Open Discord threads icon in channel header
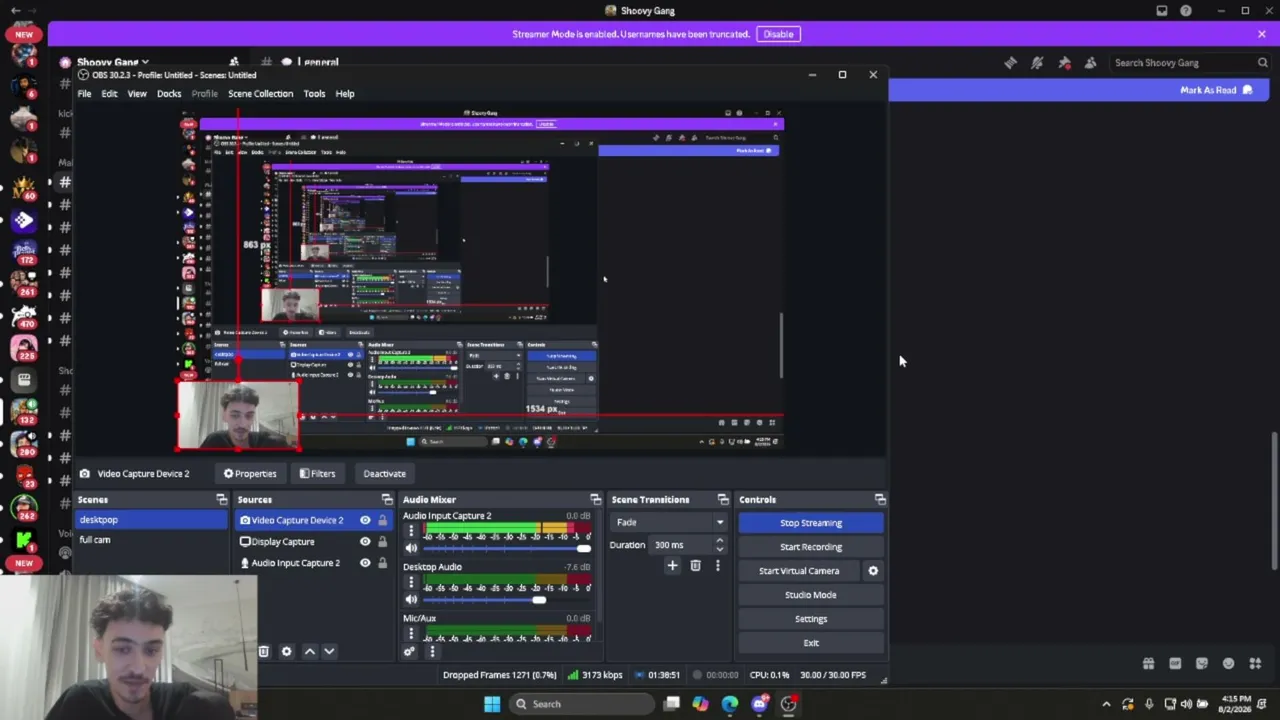Viewport: 1280px width, 720px height. pyautogui.click(x=1011, y=63)
